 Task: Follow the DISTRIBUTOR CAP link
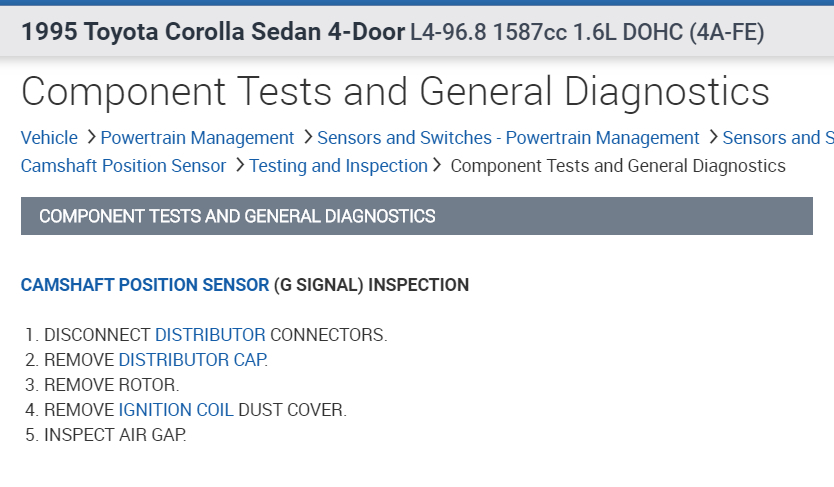pos(193,360)
